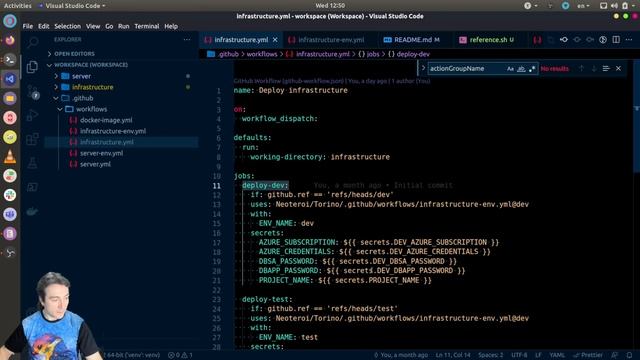
Task: Open the Docker view
Action: tap(32, 211)
